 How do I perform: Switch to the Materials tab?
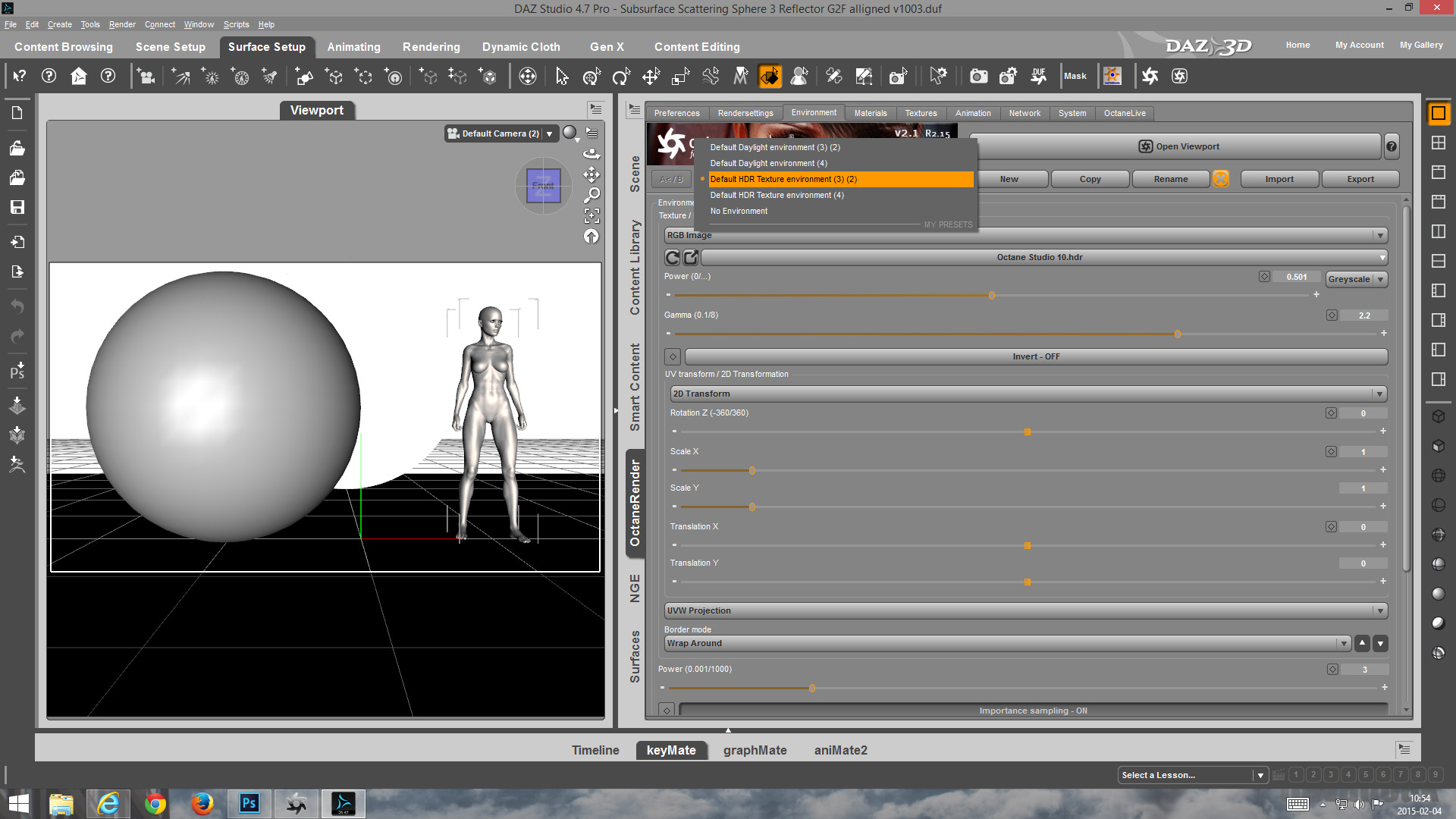coord(870,113)
